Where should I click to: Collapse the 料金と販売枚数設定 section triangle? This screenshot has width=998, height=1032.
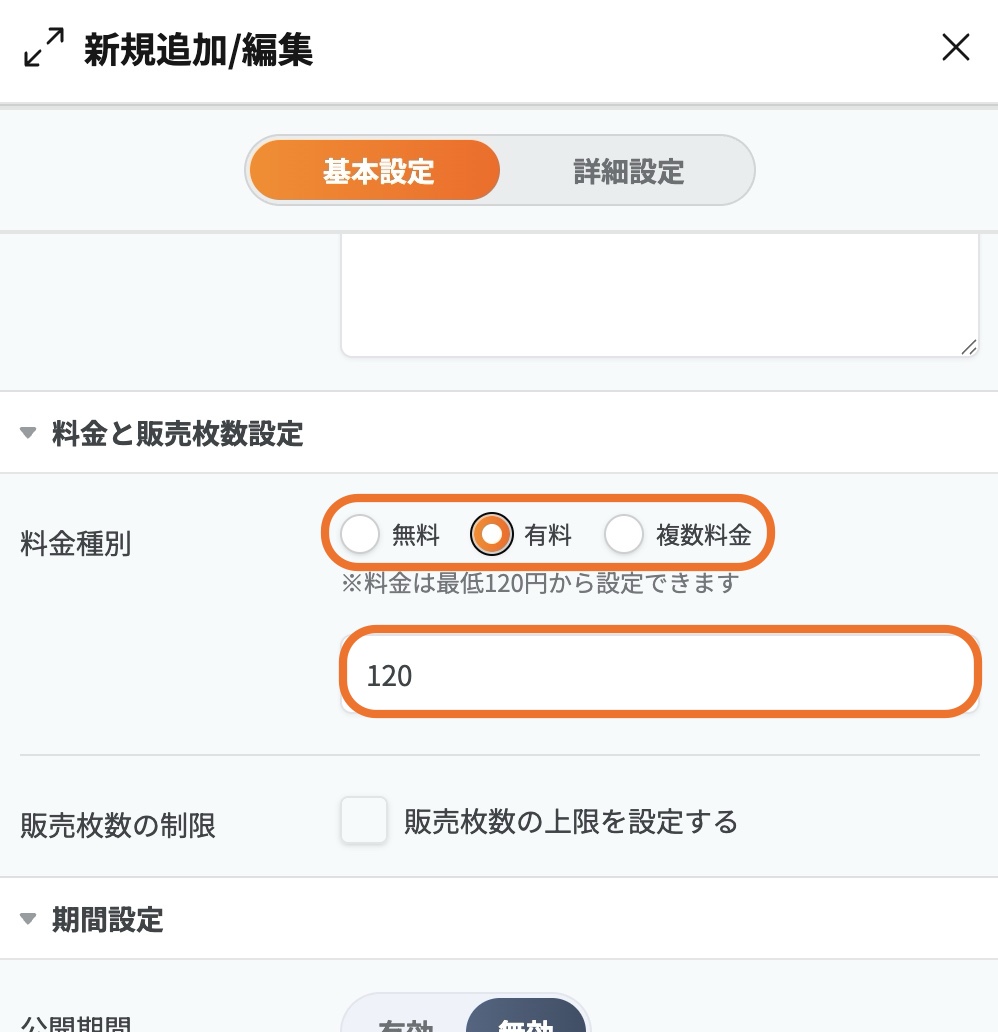[x=28, y=434]
